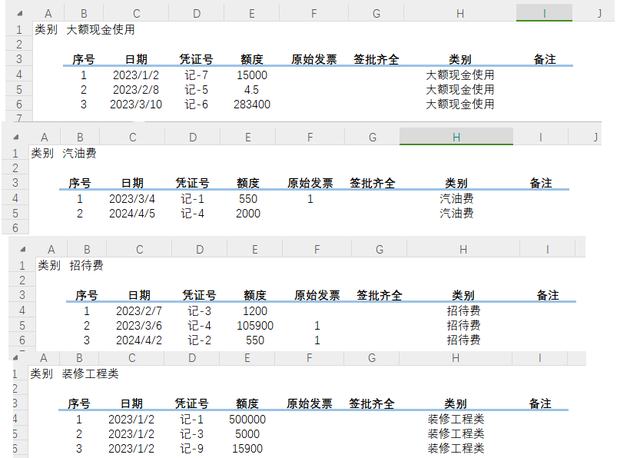Click cell 装修工程类 next to 类别 in row 1

90,374
